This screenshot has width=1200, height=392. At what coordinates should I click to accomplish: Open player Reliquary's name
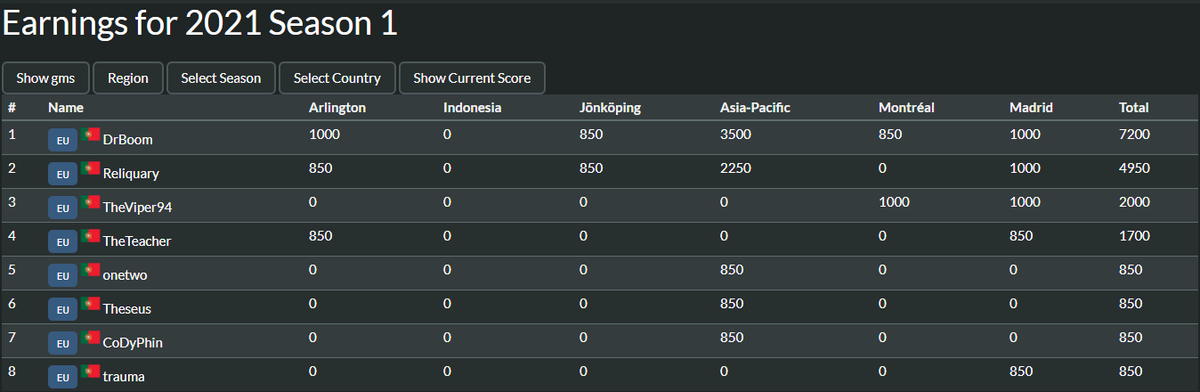(131, 174)
